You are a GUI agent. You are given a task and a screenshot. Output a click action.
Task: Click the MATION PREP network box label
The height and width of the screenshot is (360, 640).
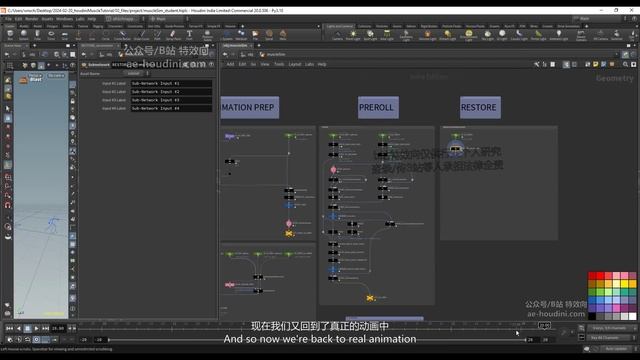point(249,107)
